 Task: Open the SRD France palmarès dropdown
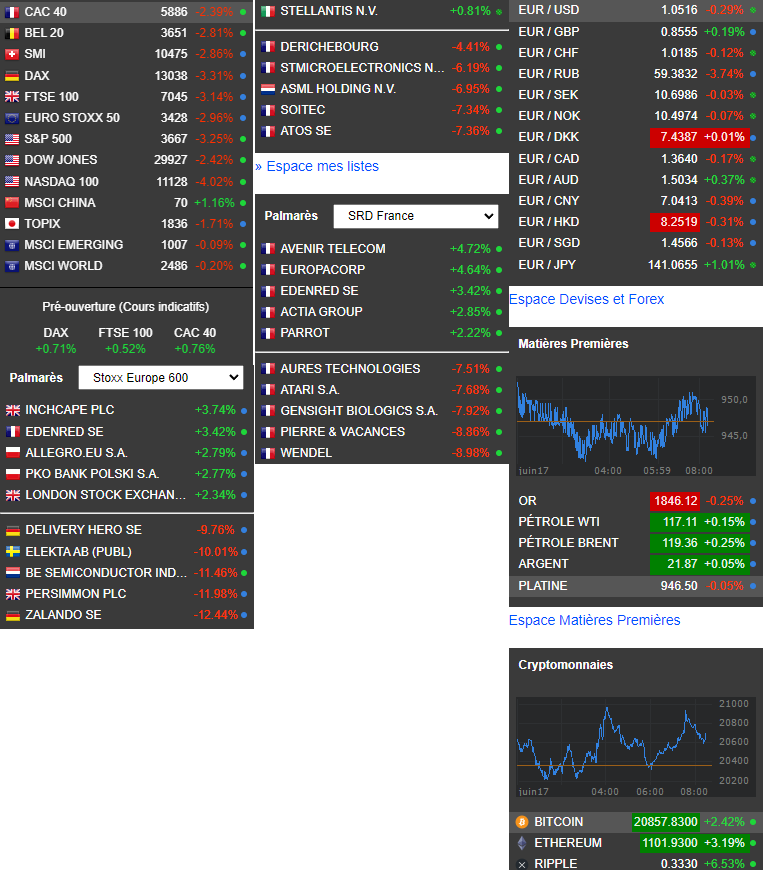(x=415, y=216)
